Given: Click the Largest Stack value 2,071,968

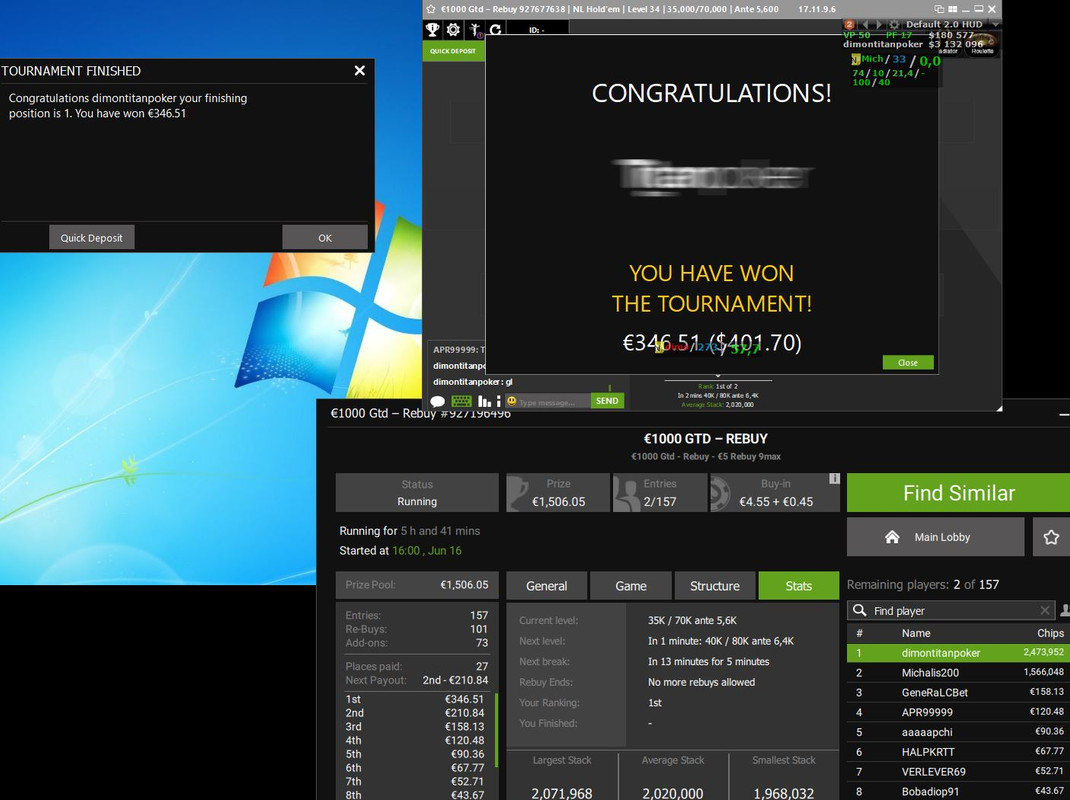Looking at the screenshot, I should [x=562, y=793].
